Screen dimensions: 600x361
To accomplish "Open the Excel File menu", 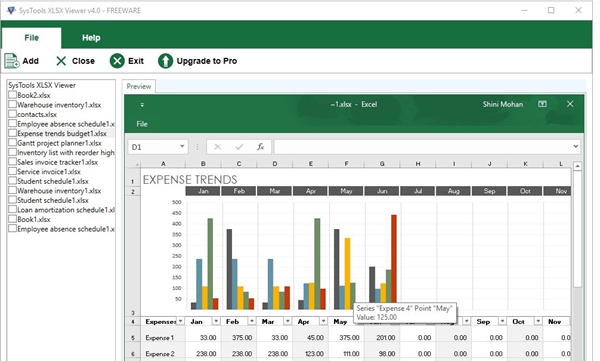I will click(142, 124).
